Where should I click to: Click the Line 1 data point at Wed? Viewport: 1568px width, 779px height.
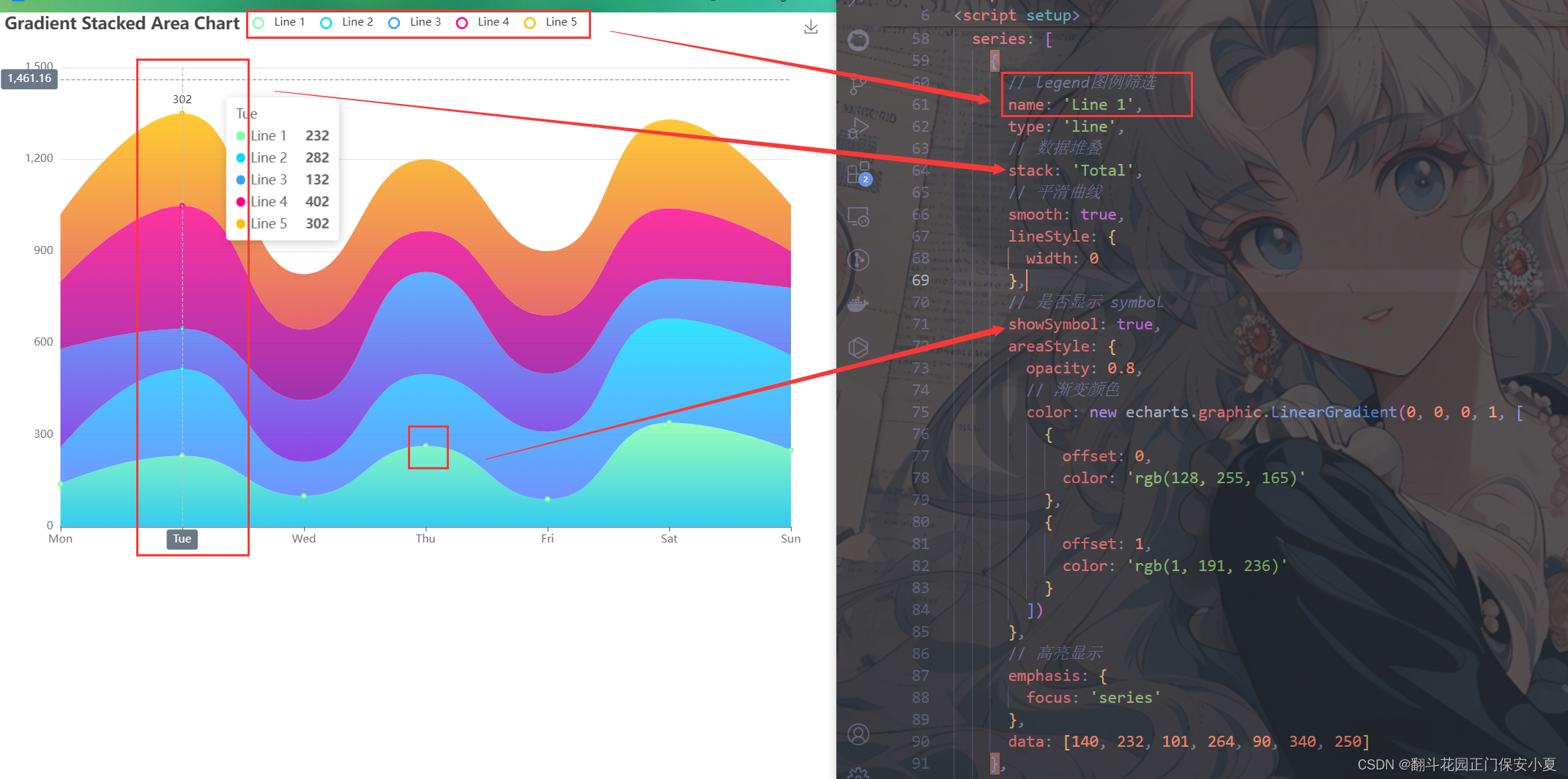(x=304, y=496)
